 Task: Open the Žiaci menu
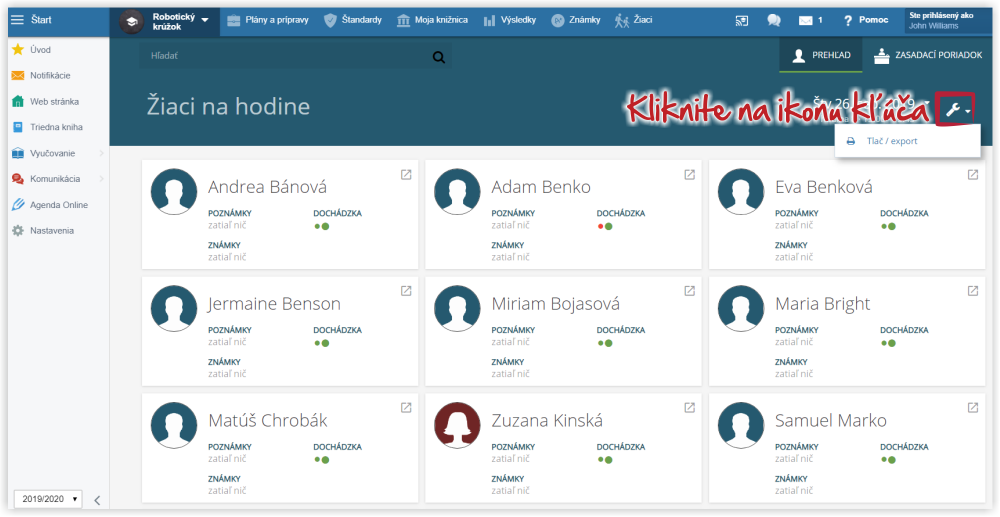[x=633, y=20]
